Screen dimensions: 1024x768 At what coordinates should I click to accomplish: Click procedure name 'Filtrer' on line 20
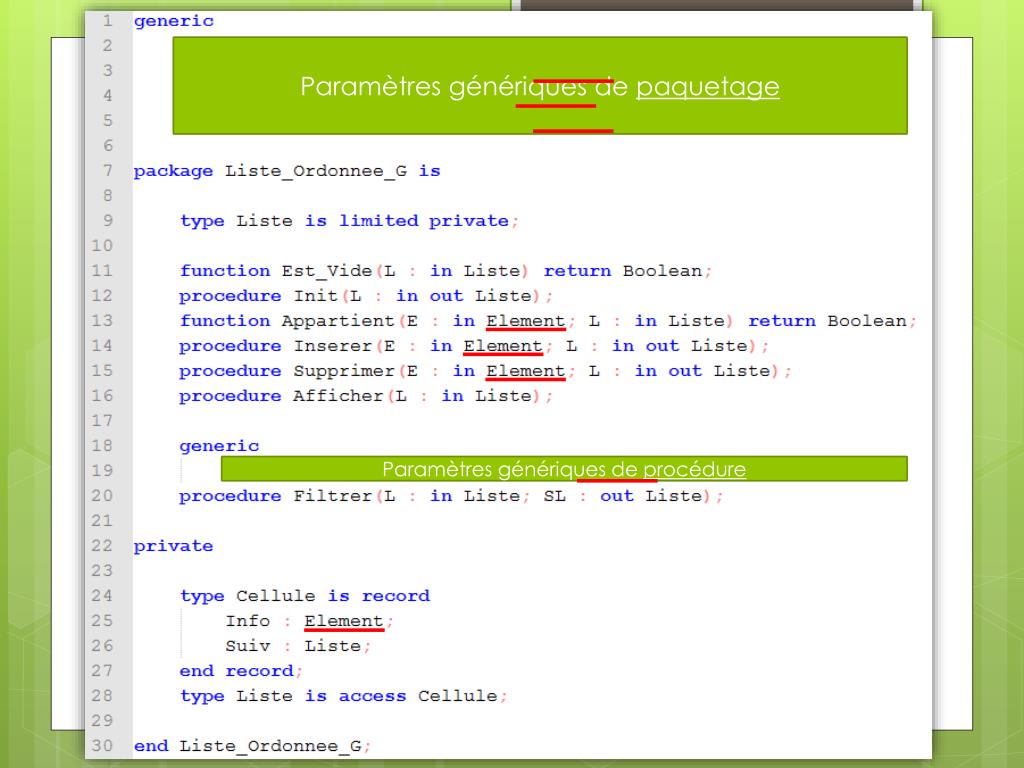(x=332, y=496)
